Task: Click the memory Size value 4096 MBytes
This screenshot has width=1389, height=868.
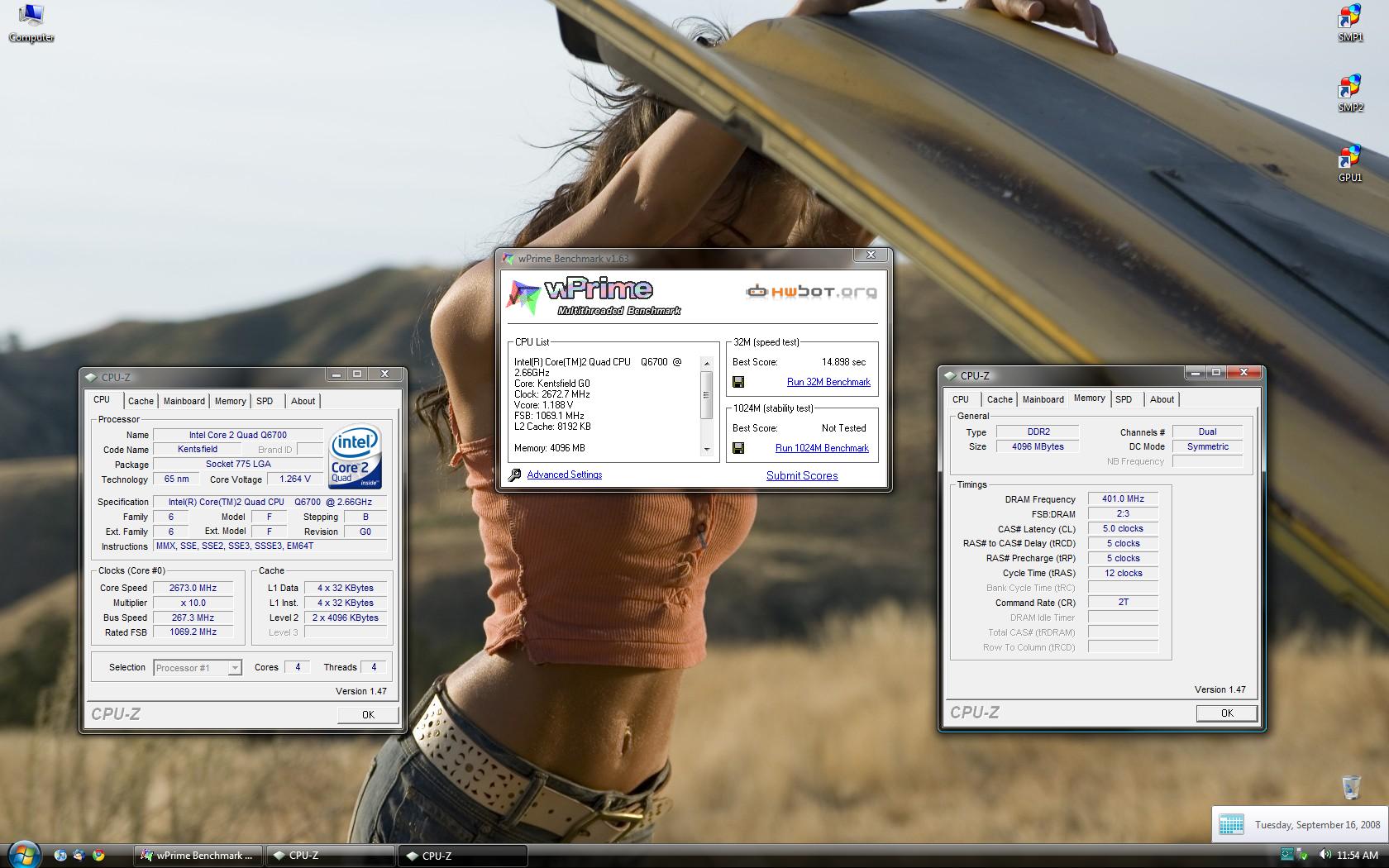Action: click(x=1038, y=446)
